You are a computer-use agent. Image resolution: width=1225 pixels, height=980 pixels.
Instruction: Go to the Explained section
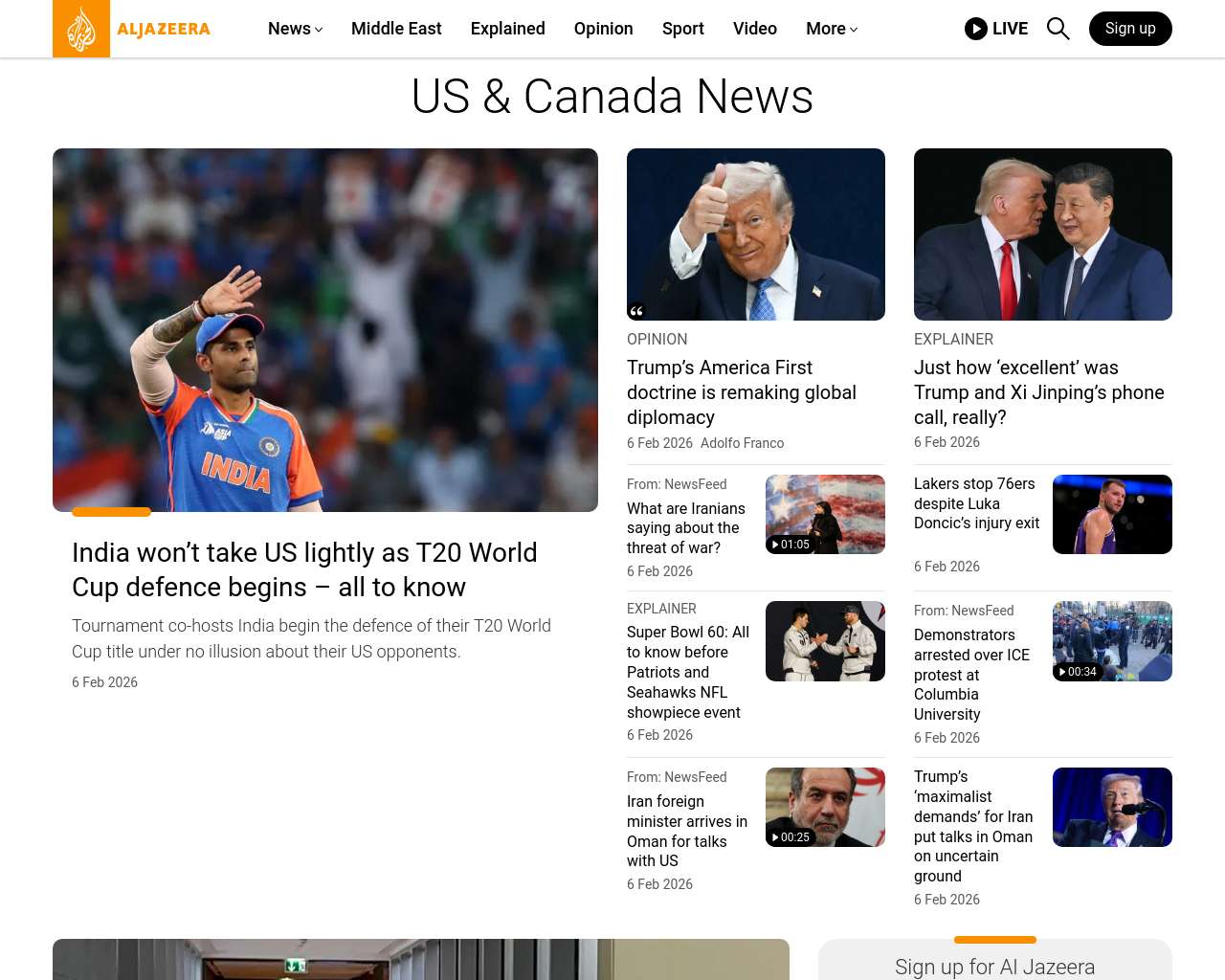[508, 29]
